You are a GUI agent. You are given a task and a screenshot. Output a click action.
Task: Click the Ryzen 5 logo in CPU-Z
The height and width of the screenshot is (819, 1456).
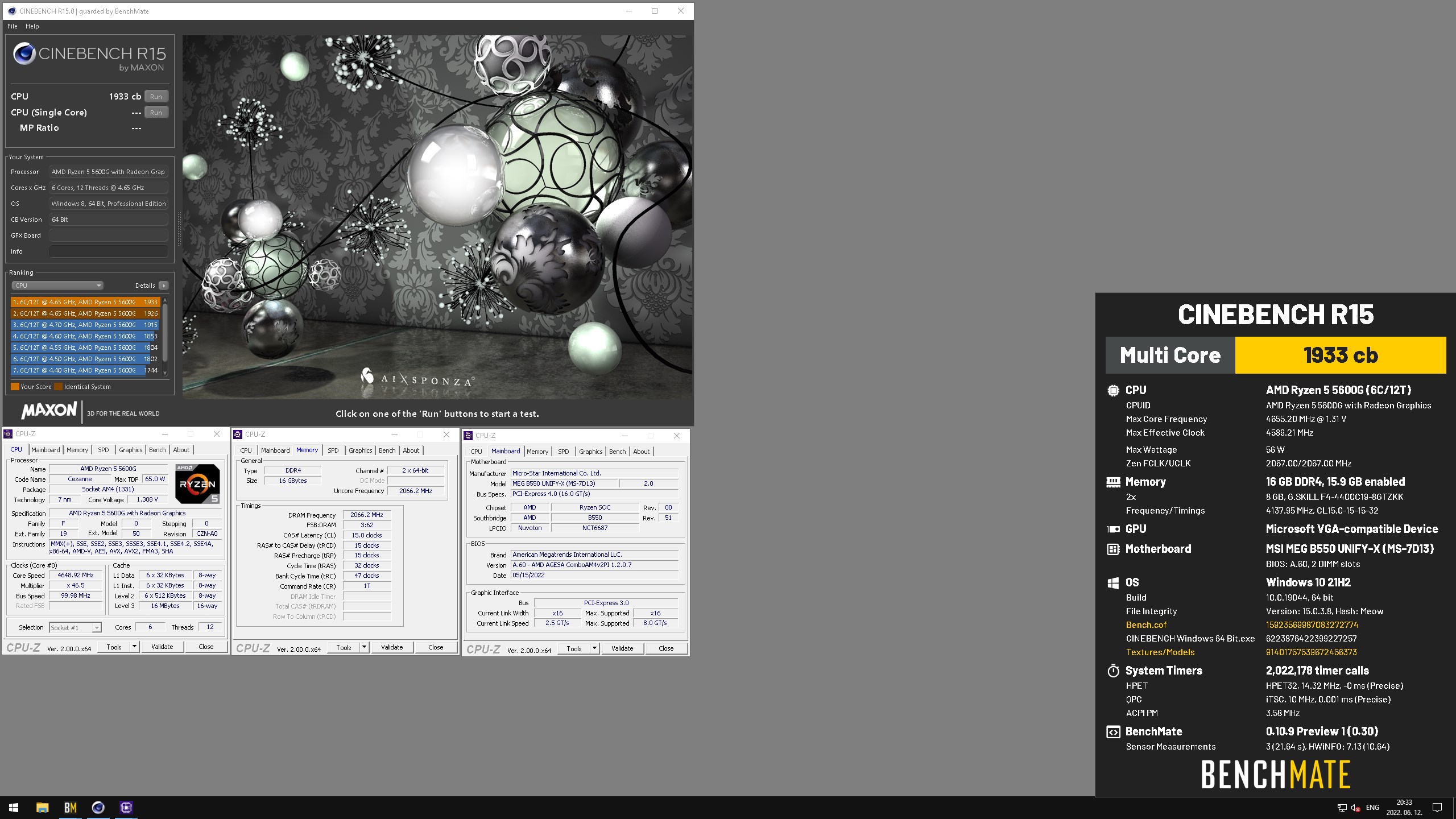197,484
